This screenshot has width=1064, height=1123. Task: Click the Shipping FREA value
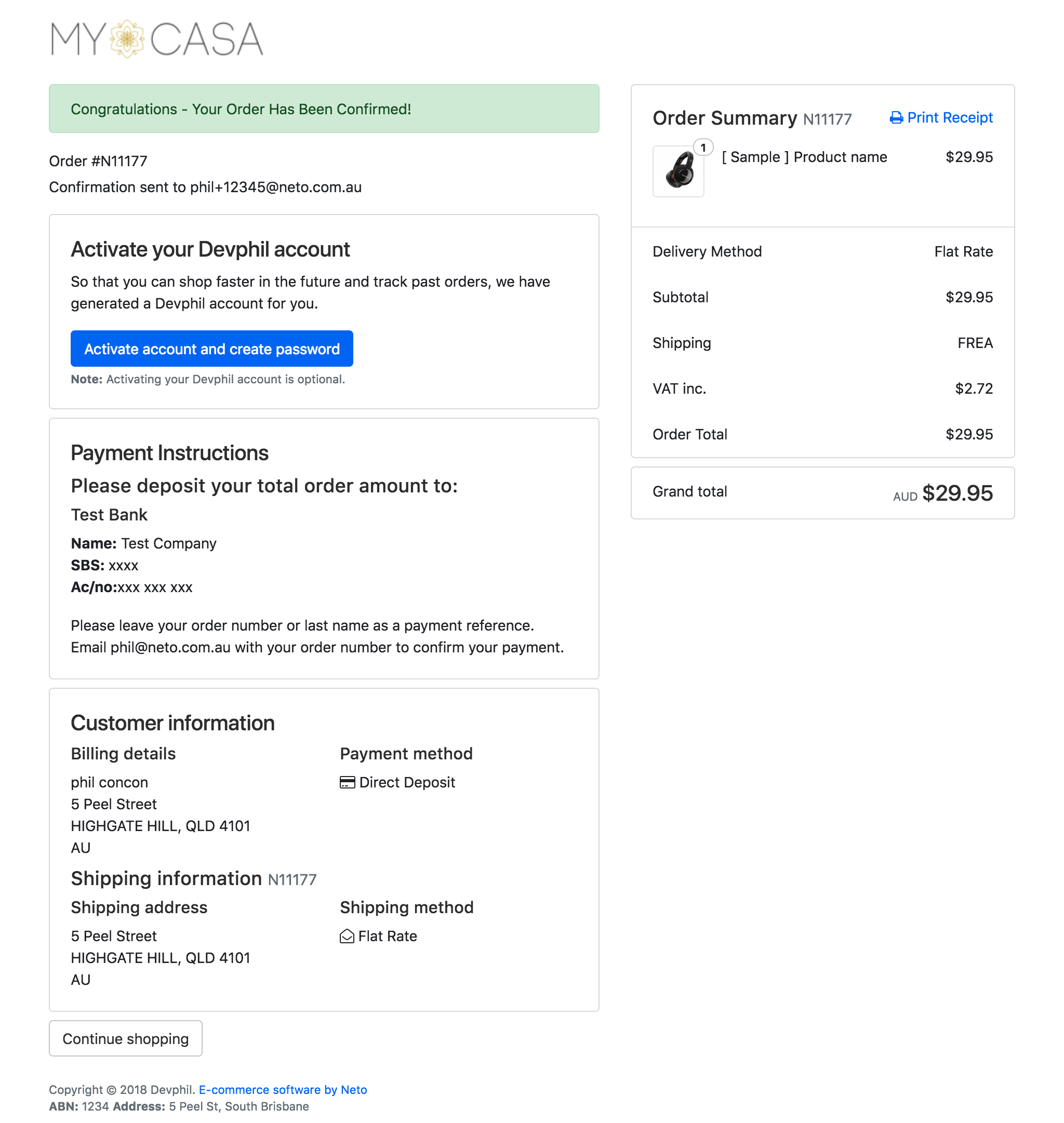(x=975, y=343)
